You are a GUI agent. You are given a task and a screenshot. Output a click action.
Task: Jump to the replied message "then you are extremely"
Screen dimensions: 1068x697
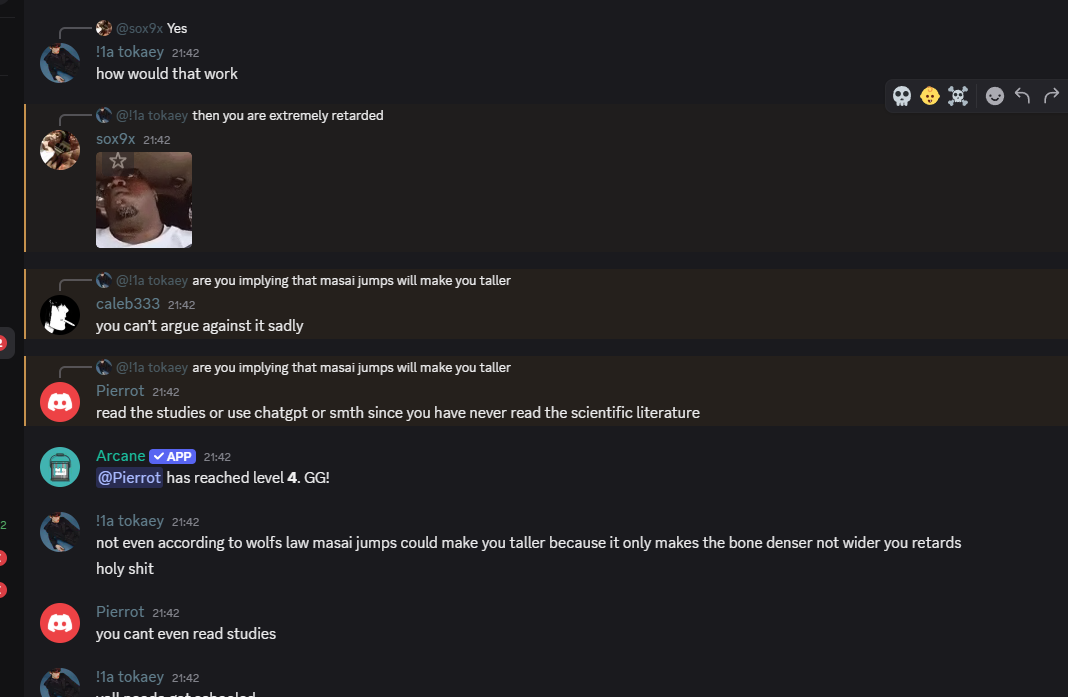pyautogui.click(x=287, y=116)
